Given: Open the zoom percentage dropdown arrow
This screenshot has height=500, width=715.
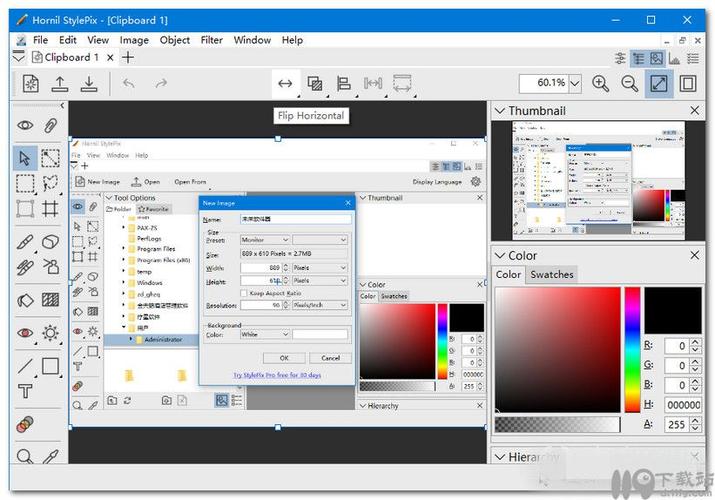Looking at the screenshot, I should pyautogui.click(x=575, y=83).
